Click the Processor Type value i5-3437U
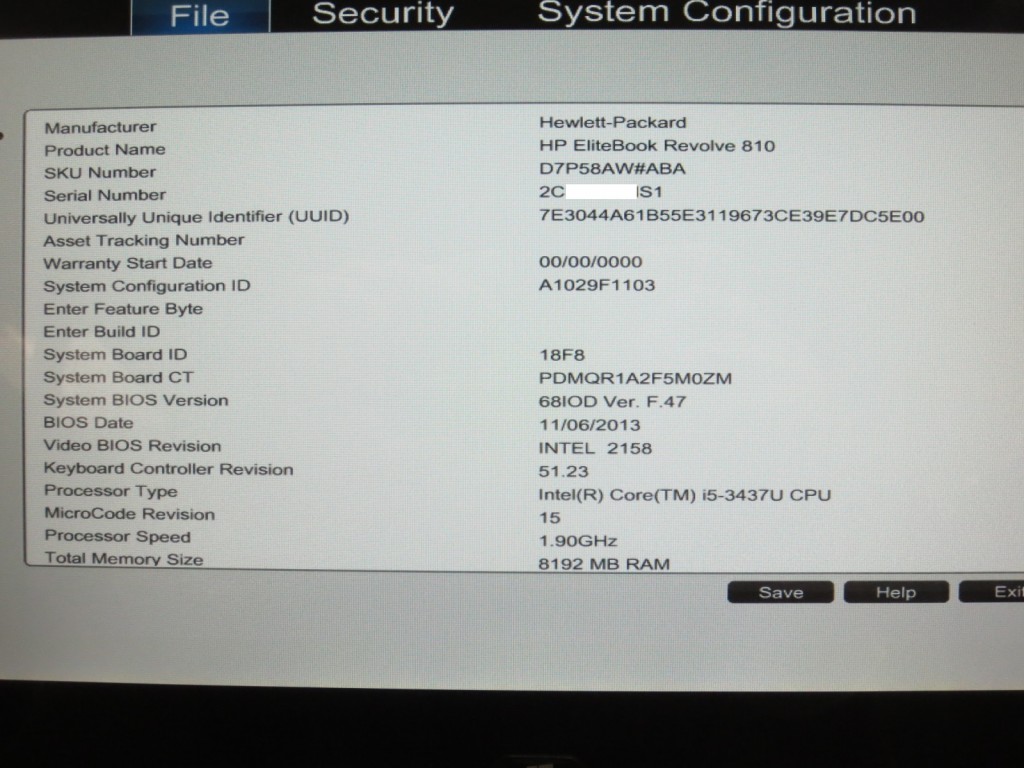 [x=684, y=495]
